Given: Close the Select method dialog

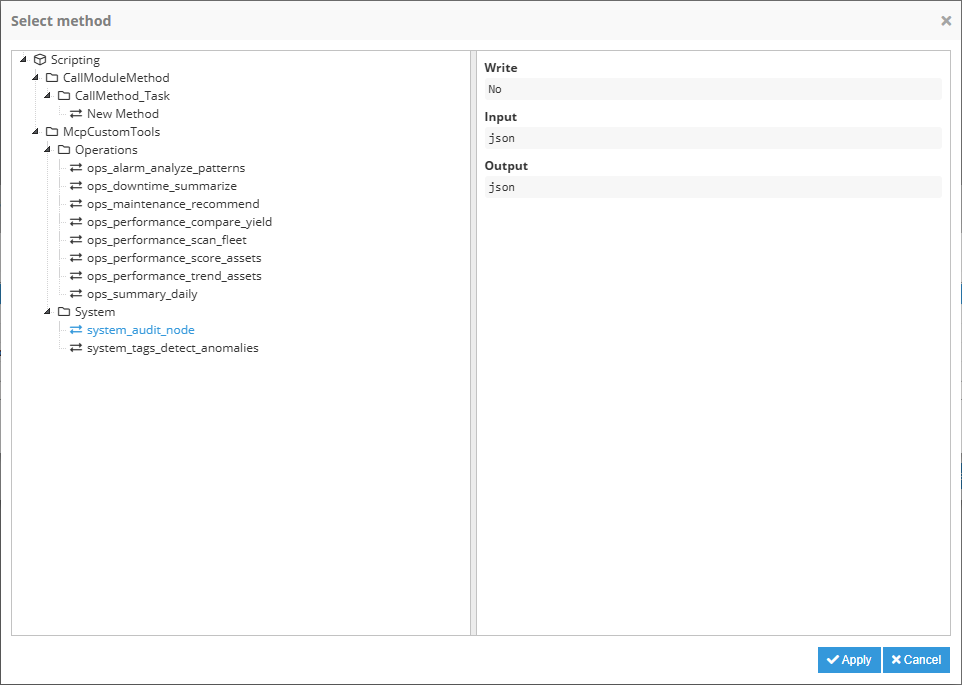Looking at the screenshot, I should (x=946, y=21).
